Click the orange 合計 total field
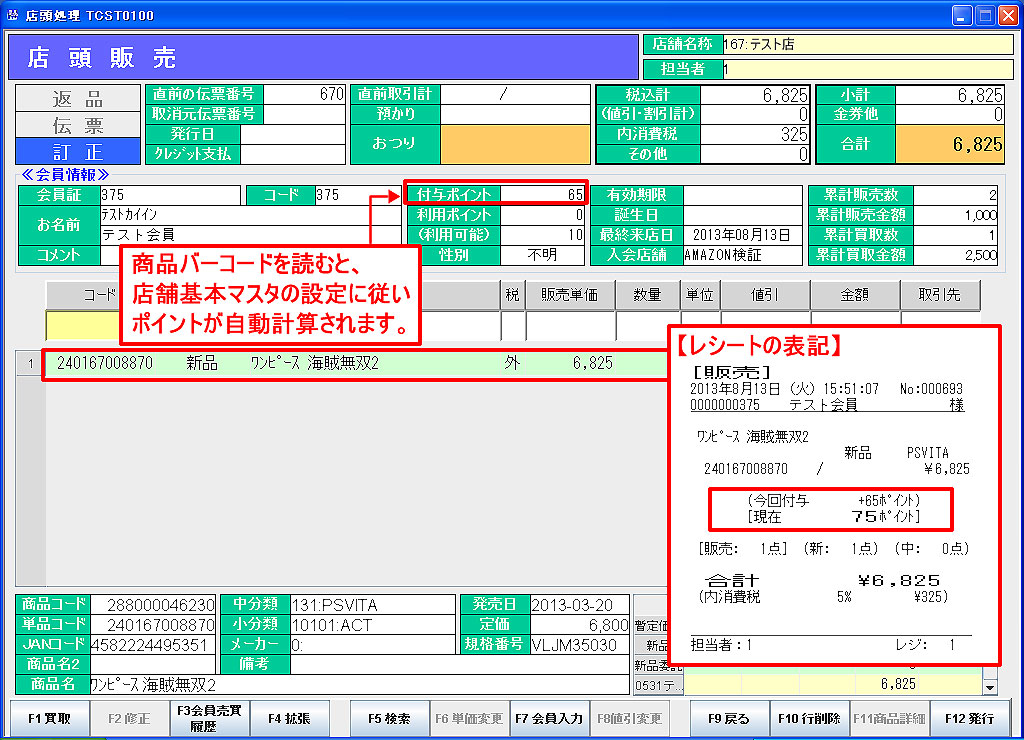This screenshot has width=1024, height=740. pos(950,145)
